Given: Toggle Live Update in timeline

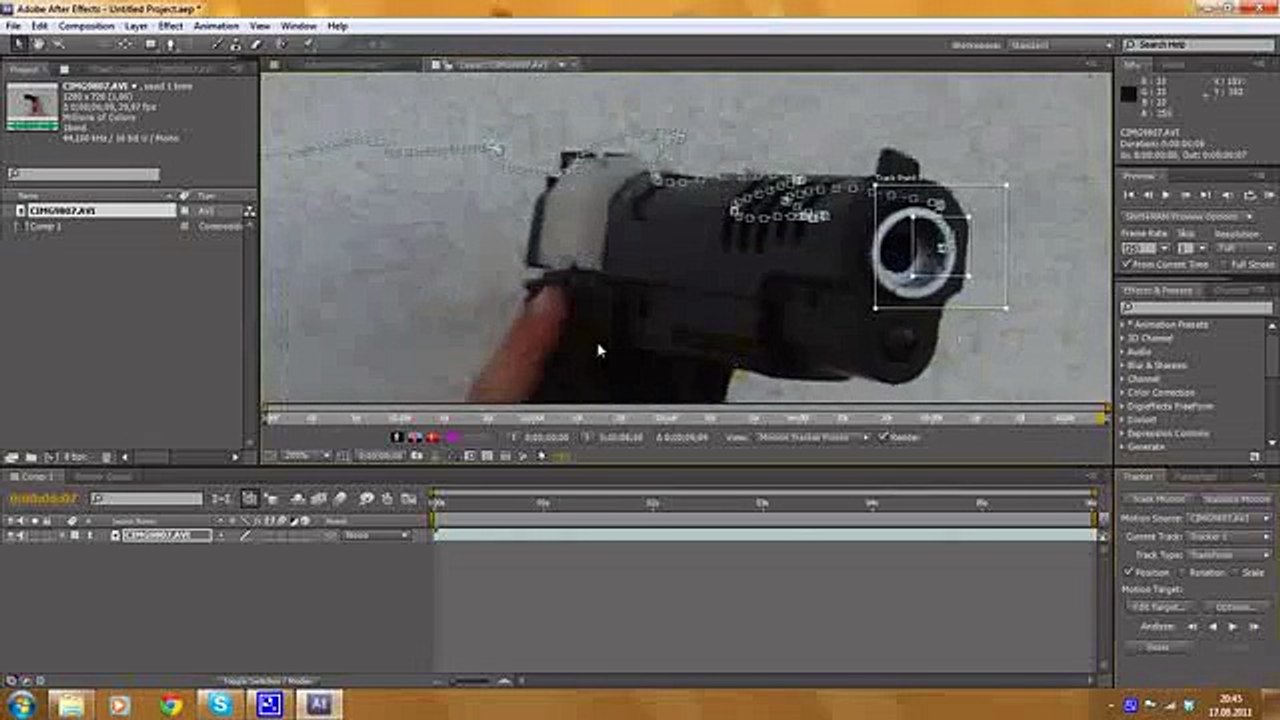Looking at the screenshot, I should (247, 499).
